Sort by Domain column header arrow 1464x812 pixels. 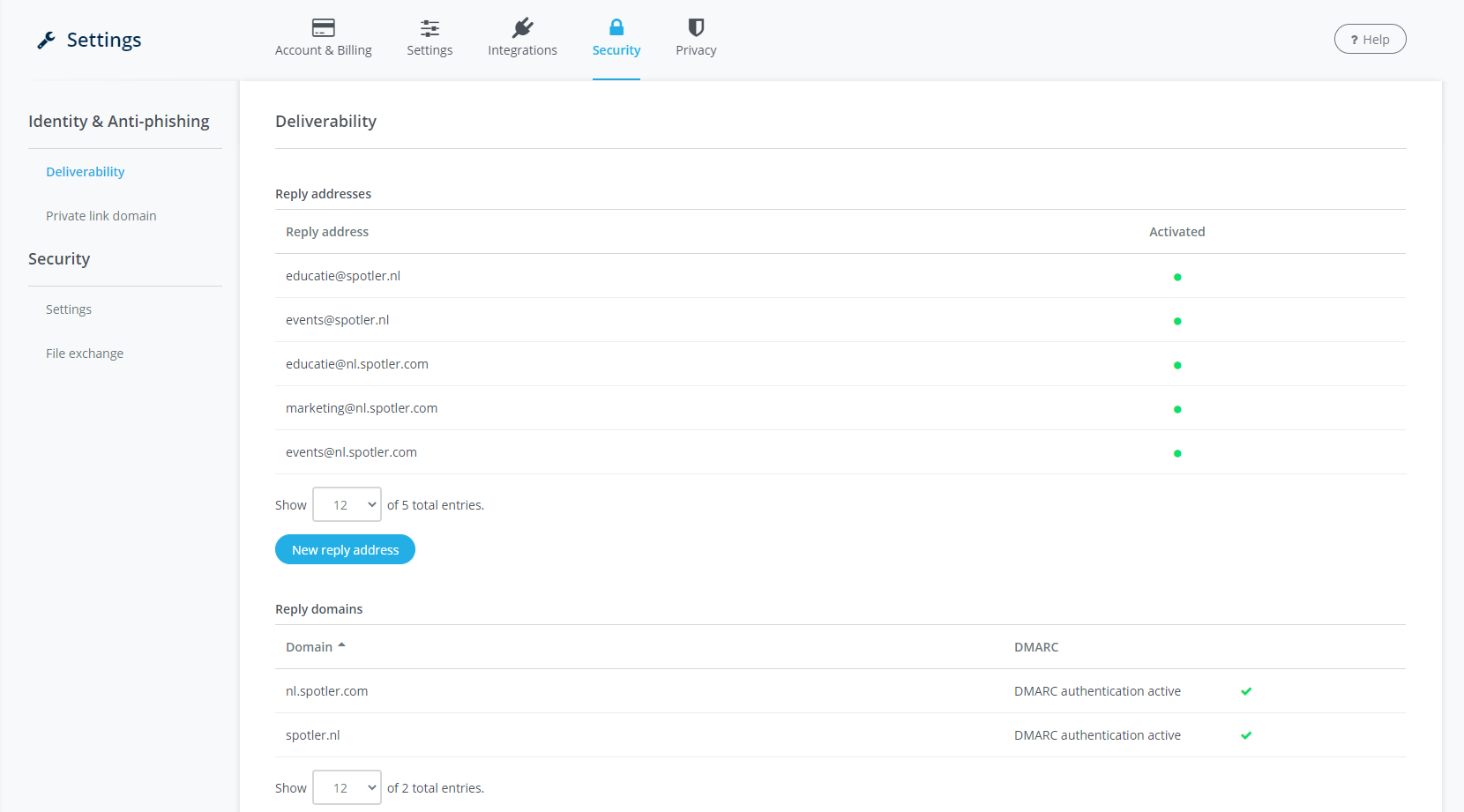point(341,646)
